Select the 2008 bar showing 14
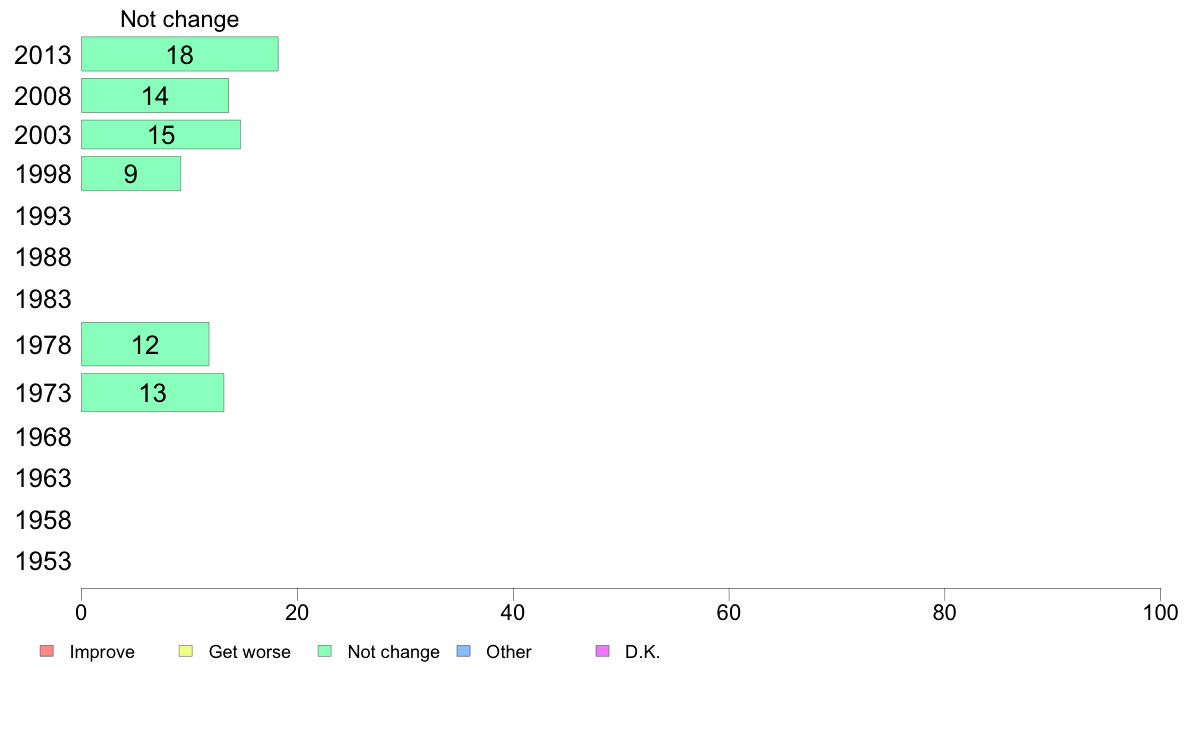 point(155,96)
